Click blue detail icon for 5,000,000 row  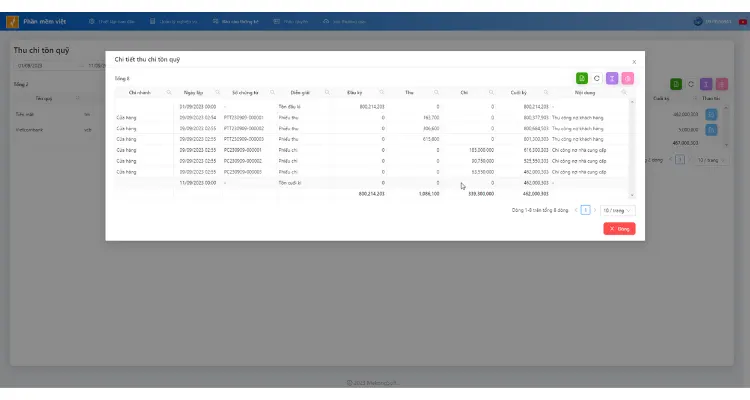pos(711,130)
